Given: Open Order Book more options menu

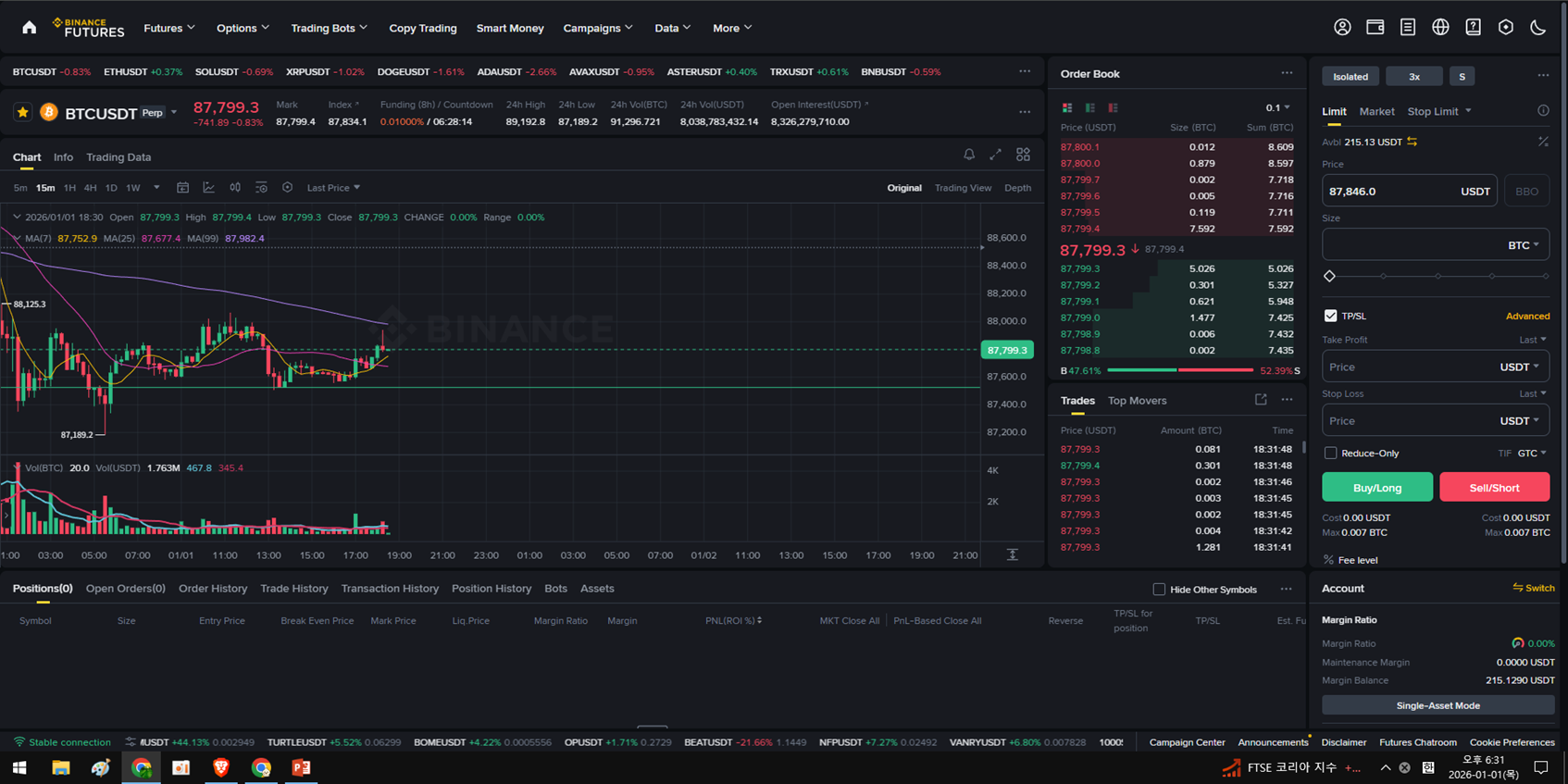Looking at the screenshot, I should coord(1287,73).
